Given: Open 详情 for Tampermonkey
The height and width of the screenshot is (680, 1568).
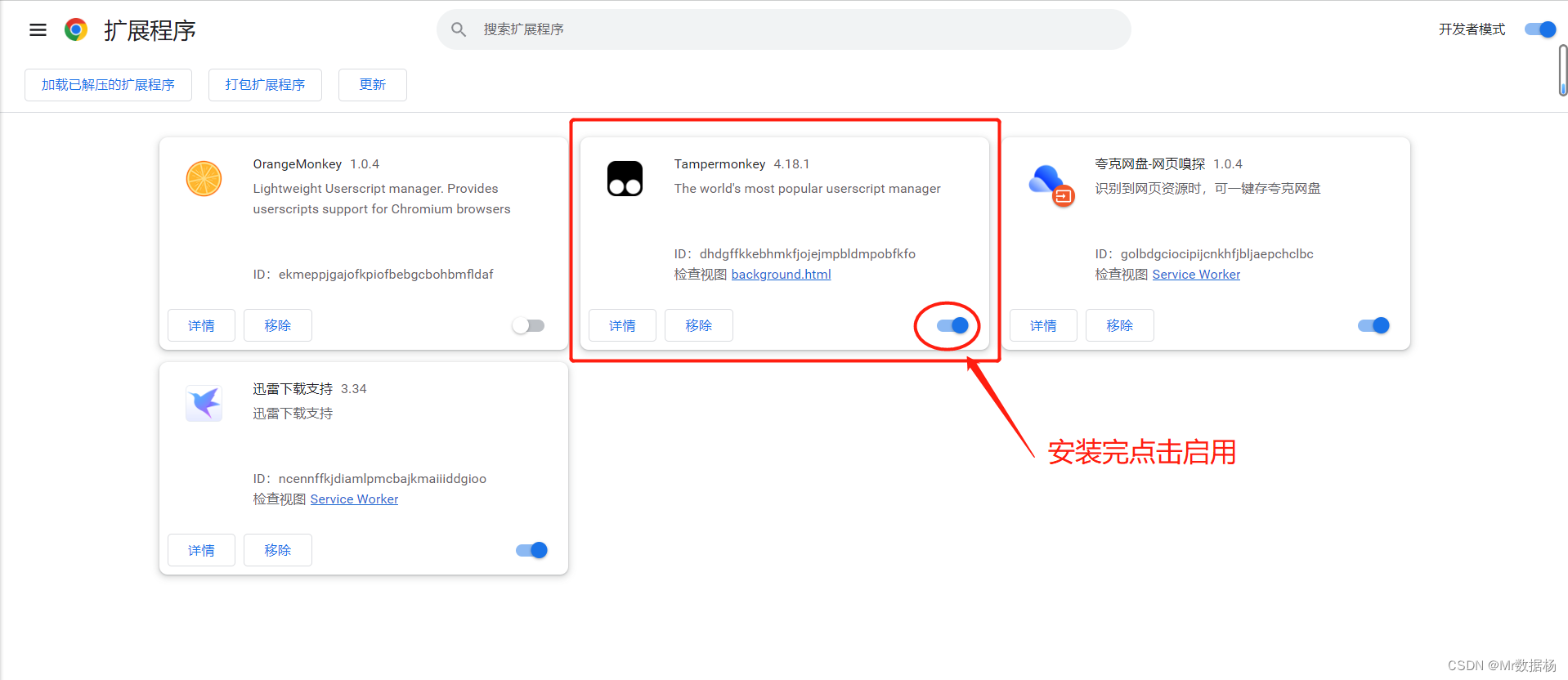Looking at the screenshot, I should coord(622,325).
